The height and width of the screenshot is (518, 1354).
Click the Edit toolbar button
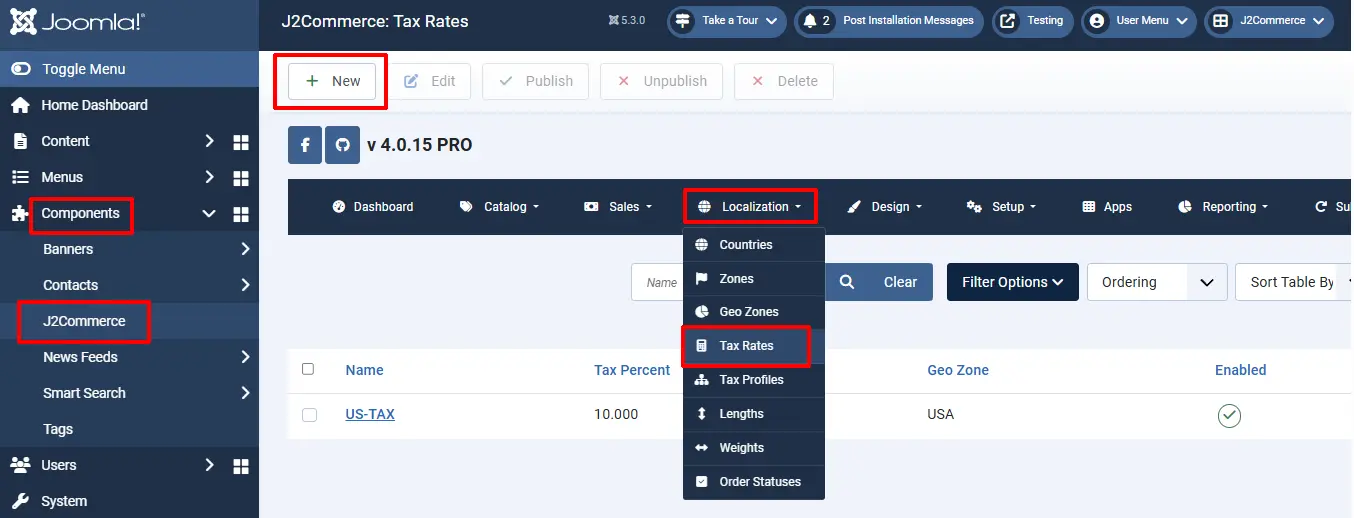coord(429,81)
